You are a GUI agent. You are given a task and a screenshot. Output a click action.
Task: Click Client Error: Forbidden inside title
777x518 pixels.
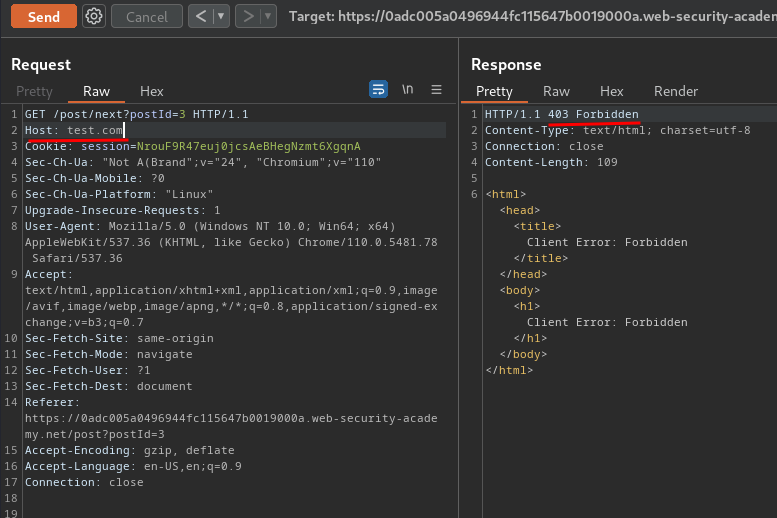coord(607,242)
